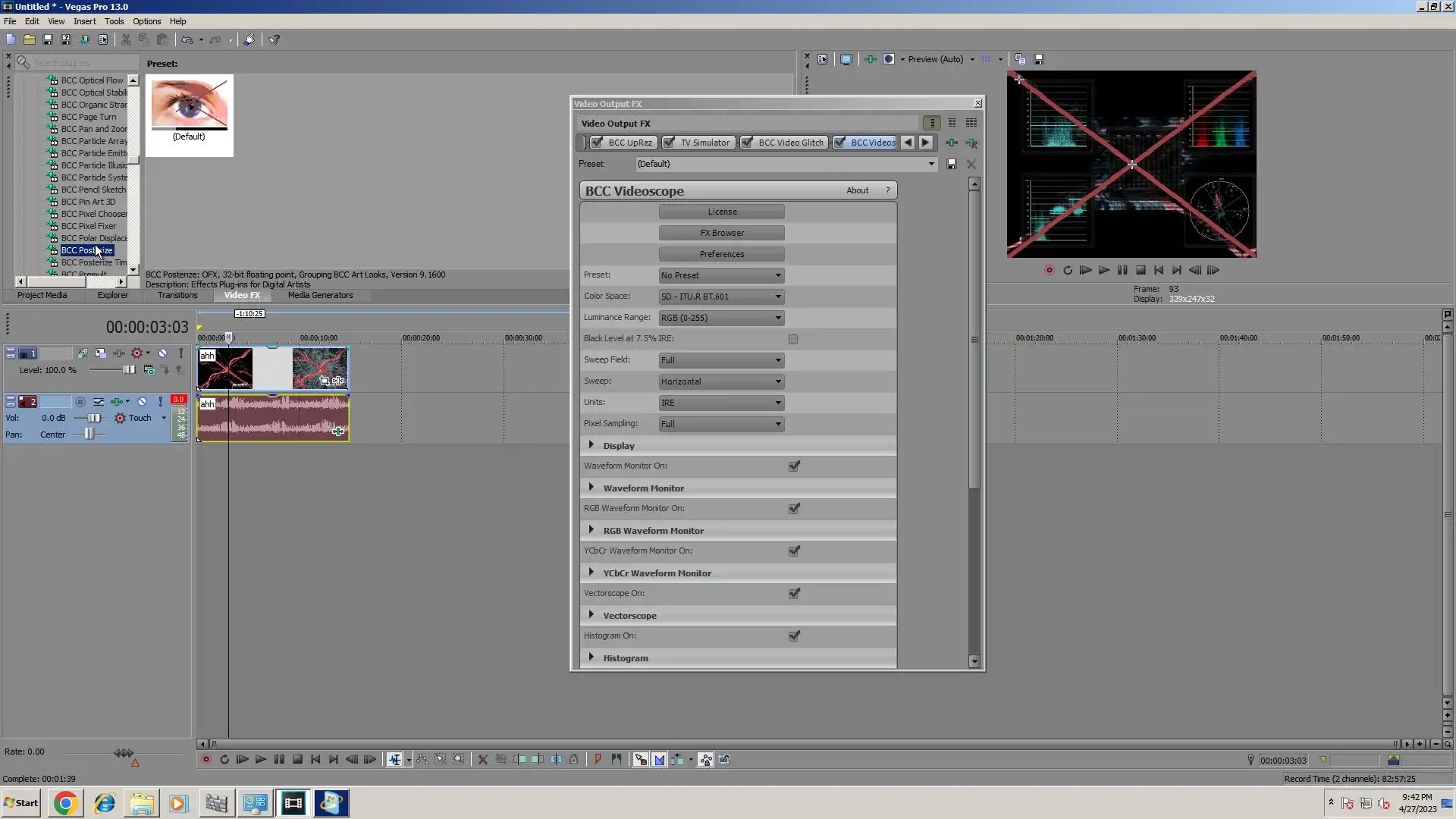Click the FX Browser button

tap(721, 233)
